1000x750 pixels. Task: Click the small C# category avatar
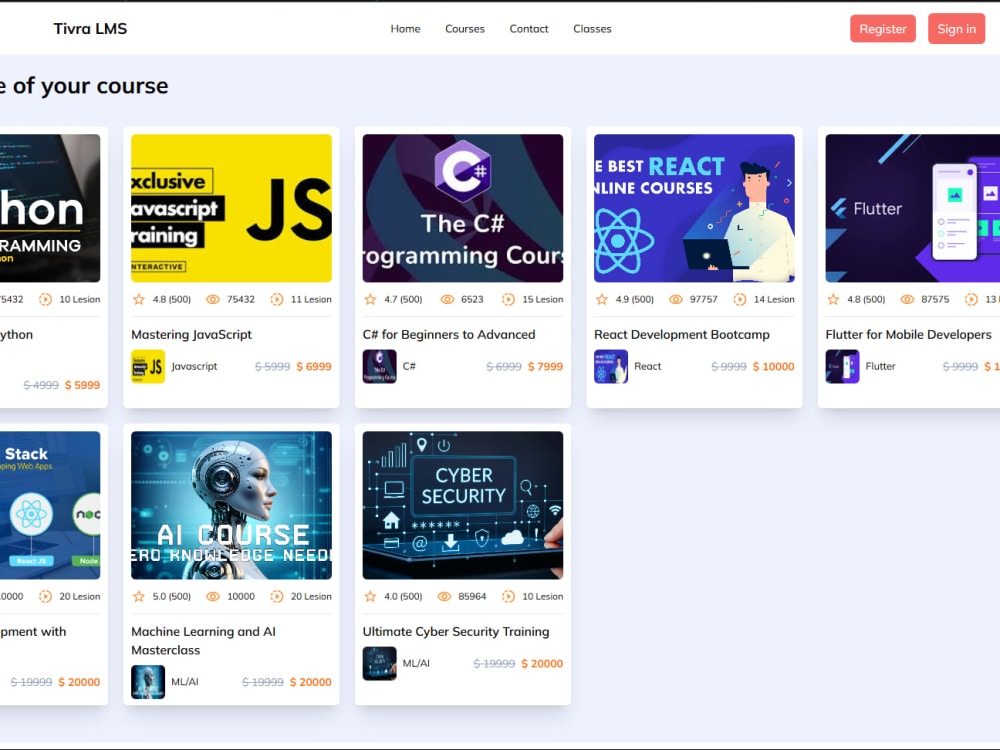379,367
